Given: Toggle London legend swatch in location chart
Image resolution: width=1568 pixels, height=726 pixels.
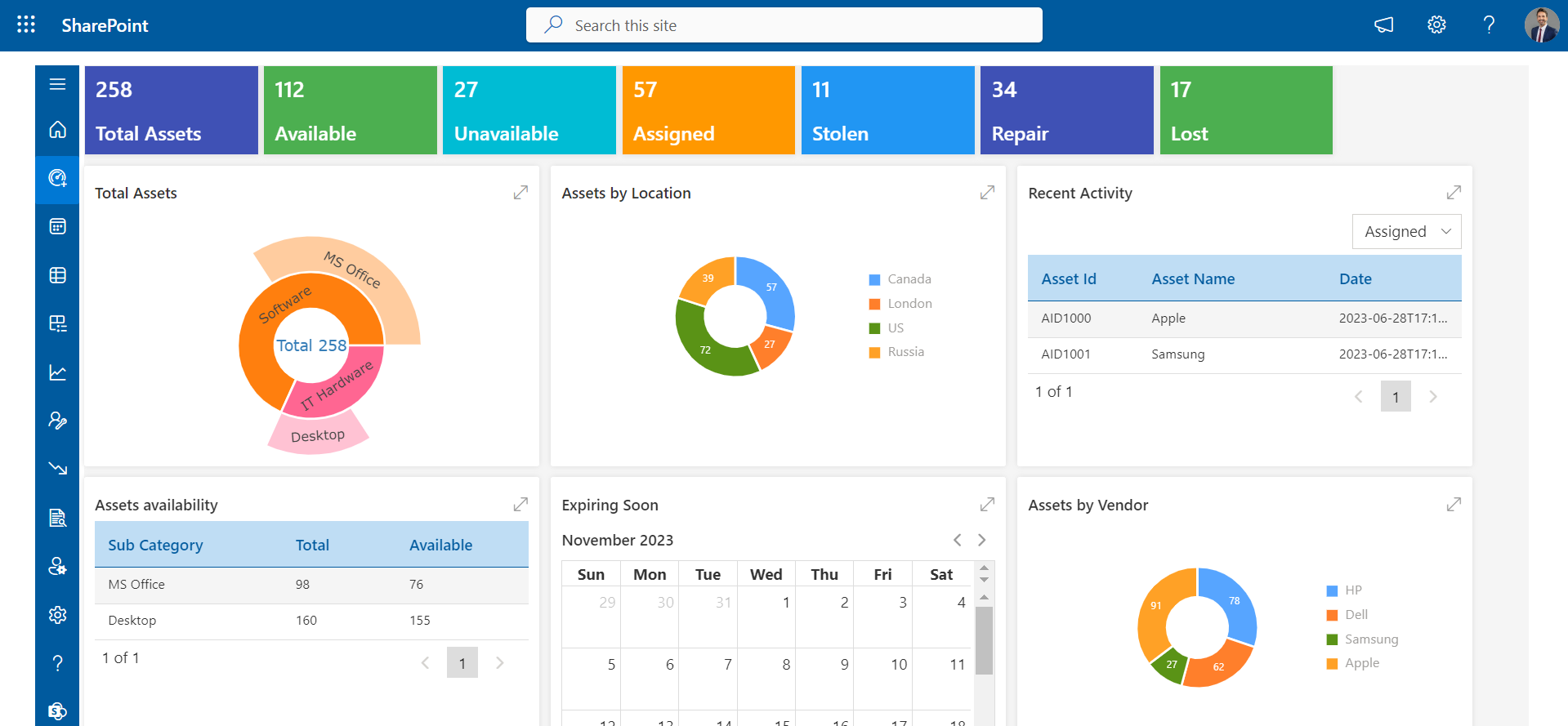Looking at the screenshot, I should (874, 304).
